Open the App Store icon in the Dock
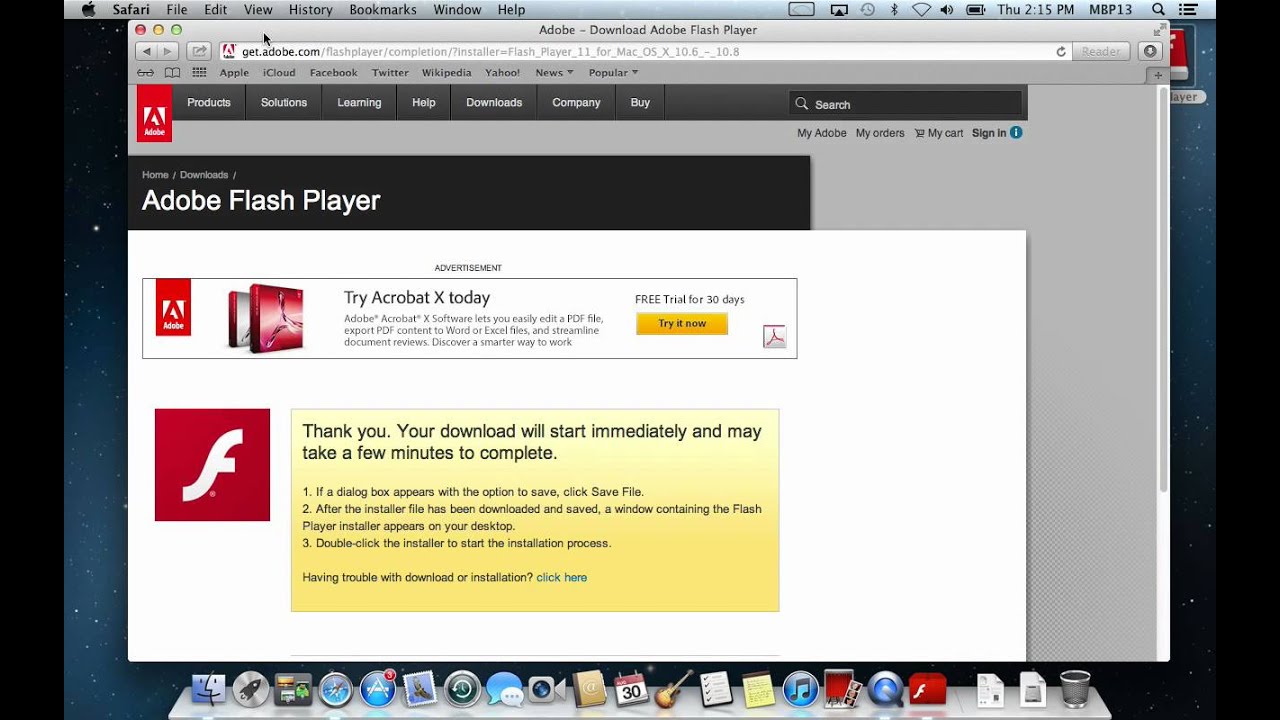The height and width of the screenshot is (720, 1280). tap(378, 689)
